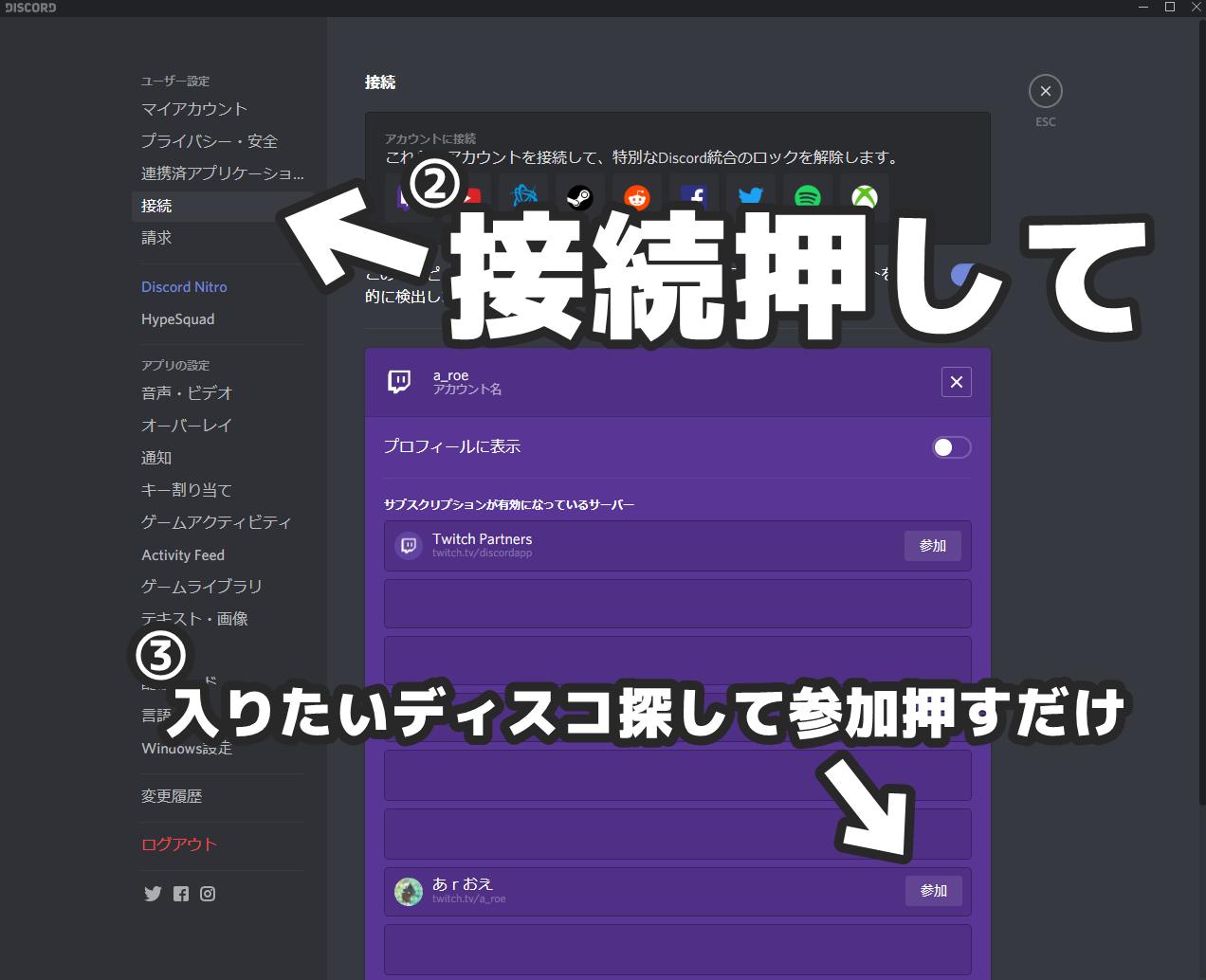The width and height of the screenshot is (1206, 980).
Task: Open Discord's Twitter page from sidebar
Action: 153,894
